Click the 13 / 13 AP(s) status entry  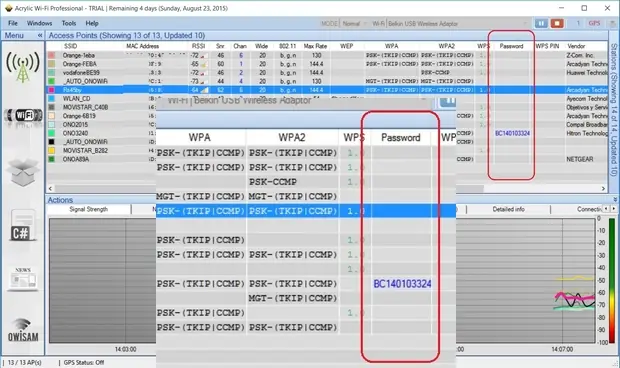(25, 362)
